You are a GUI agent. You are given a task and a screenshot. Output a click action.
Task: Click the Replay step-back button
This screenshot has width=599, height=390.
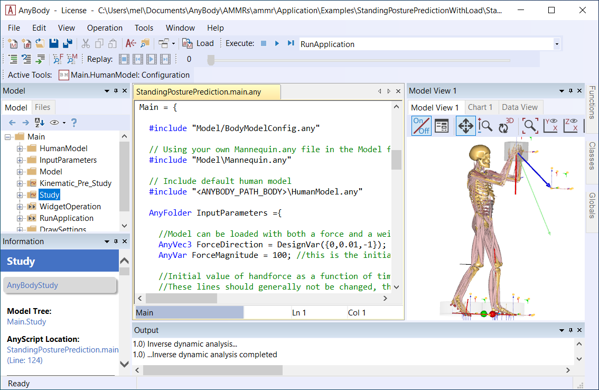tap(138, 59)
